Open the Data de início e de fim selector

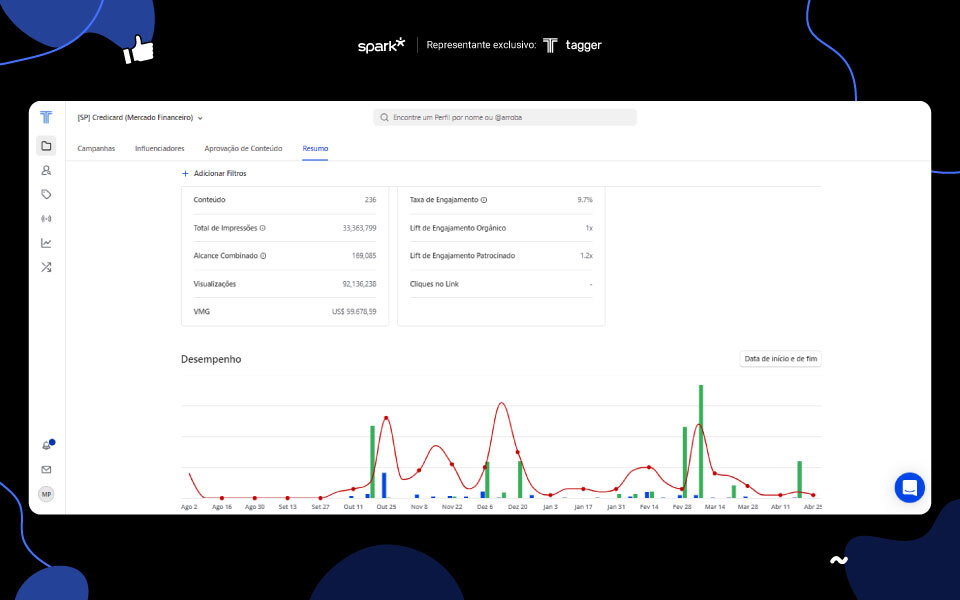(781, 359)
